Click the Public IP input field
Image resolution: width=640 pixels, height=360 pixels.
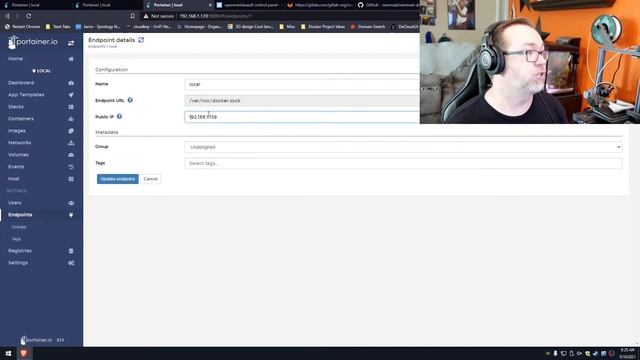point(302,117)
